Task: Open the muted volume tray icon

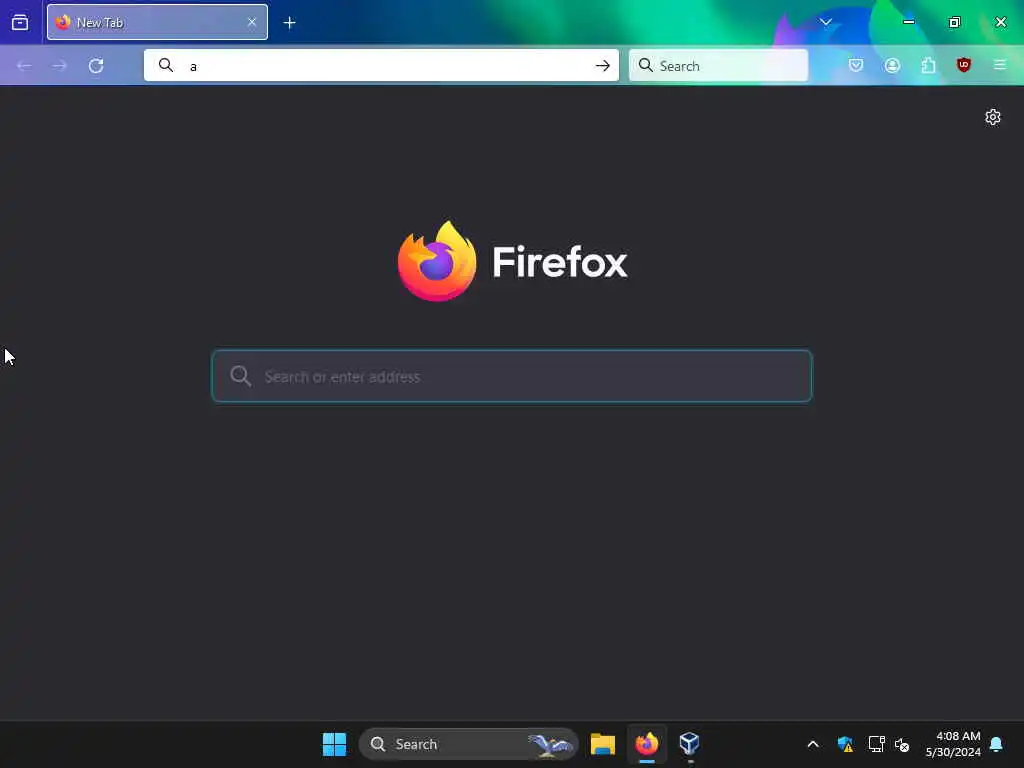Action: click(903, 744)
